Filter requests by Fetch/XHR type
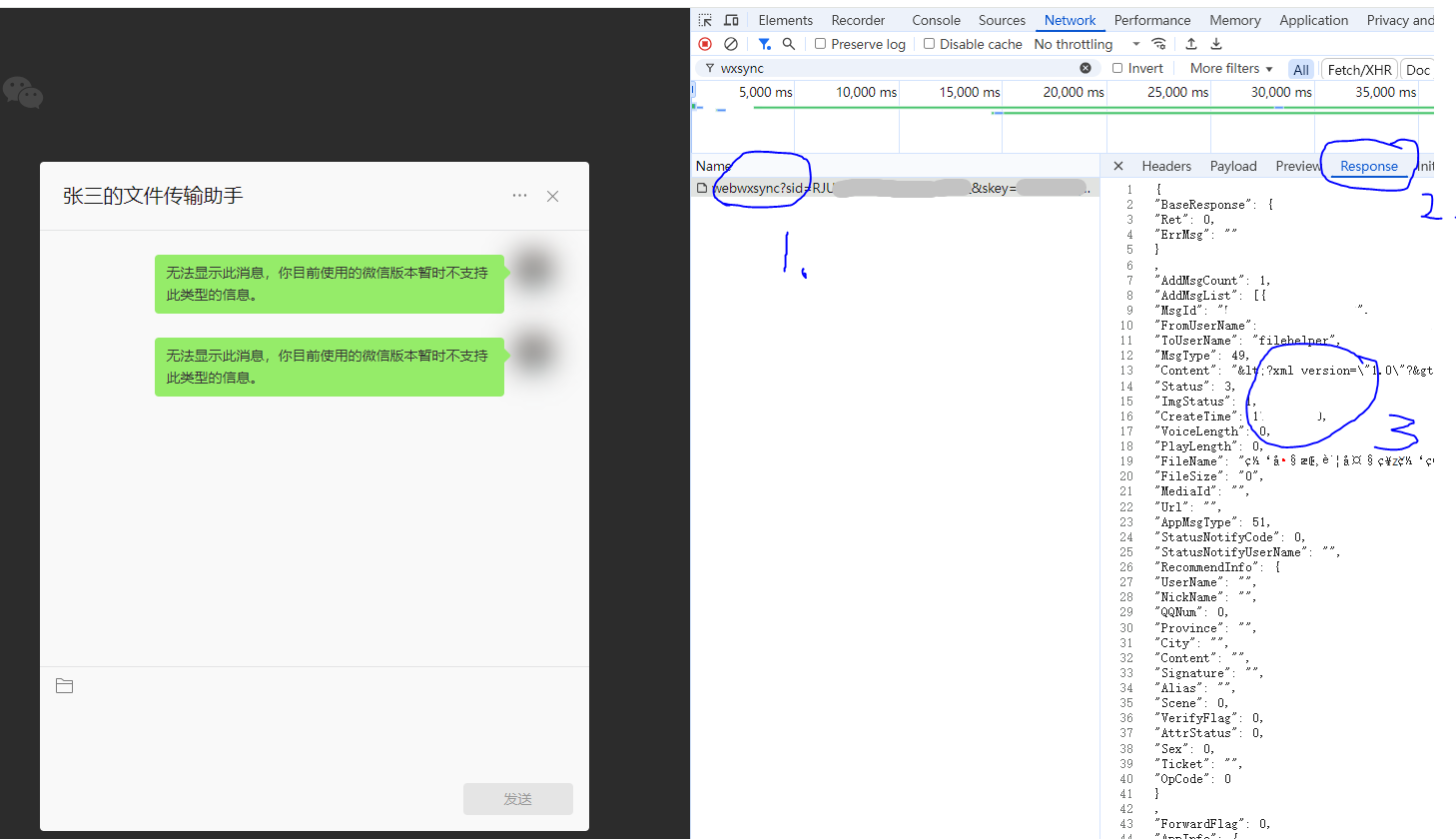 (x=1359, y=69)
